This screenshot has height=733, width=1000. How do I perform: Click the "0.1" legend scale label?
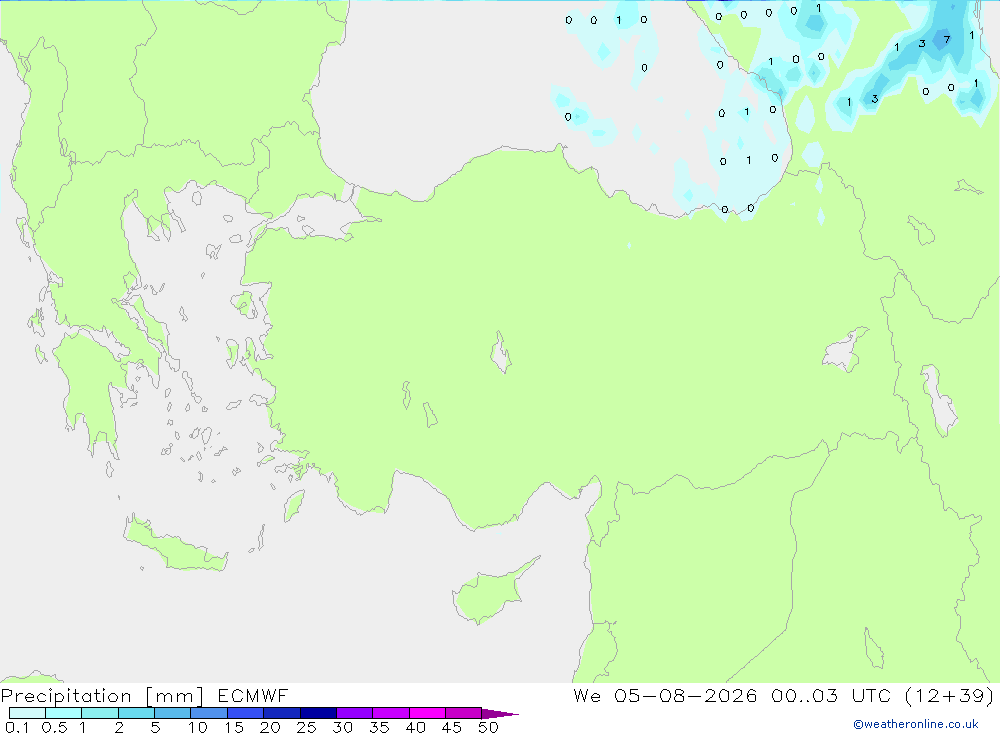tap(17, 727)
